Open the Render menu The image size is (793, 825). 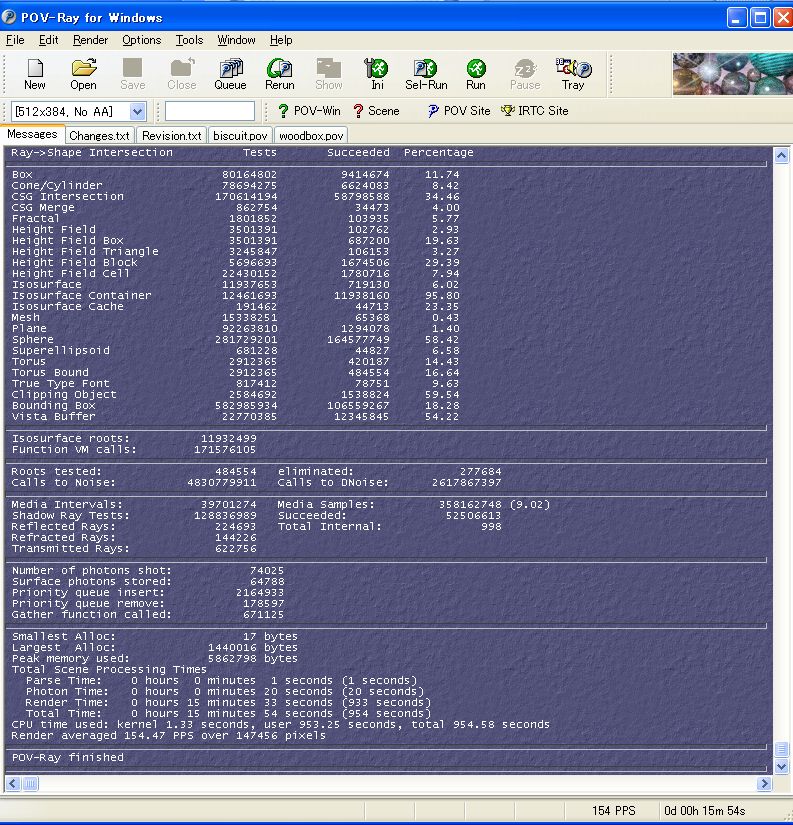click(x=91, y=40)
